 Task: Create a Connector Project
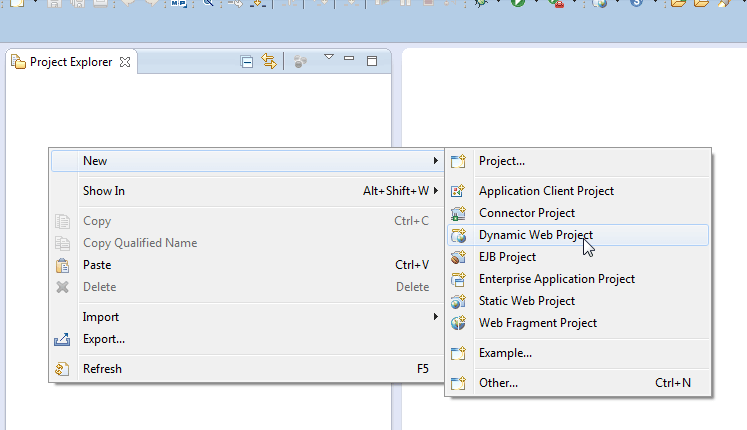pyautogui.click(x=578, y=213)
